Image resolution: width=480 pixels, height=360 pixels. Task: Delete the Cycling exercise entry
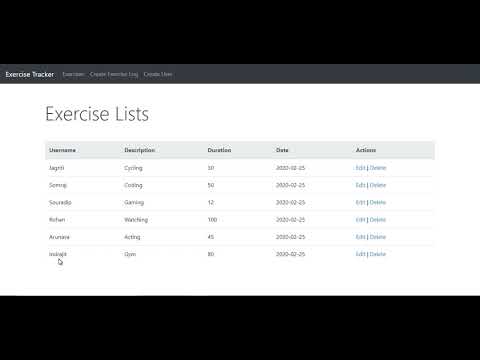378,168
